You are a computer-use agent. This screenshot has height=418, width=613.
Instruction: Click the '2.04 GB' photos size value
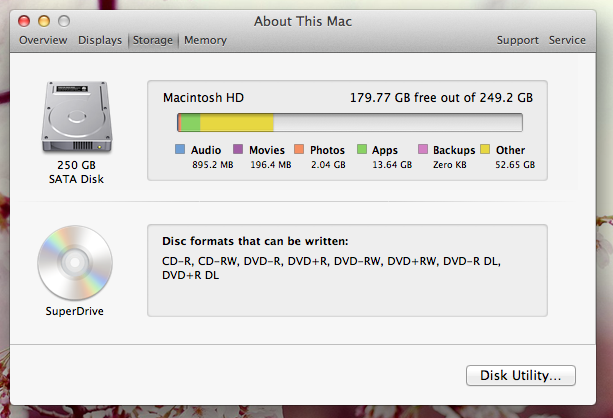point(328,165)
